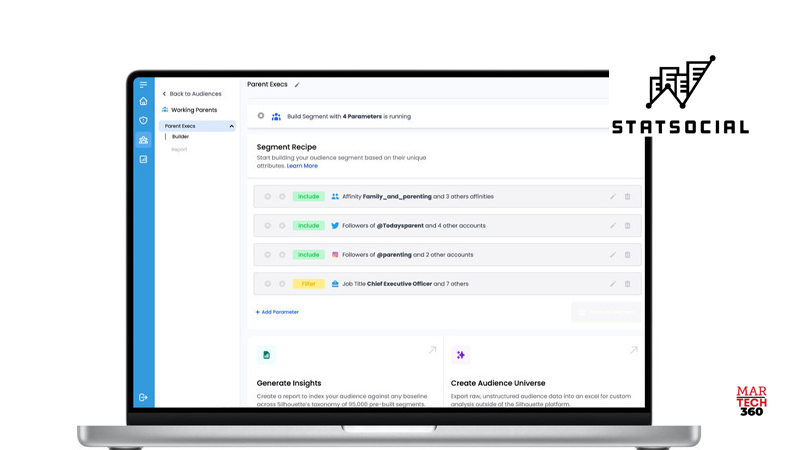Viewport: 800px width, 450px height.
Task: Toggle Include tag on @parenting row
Action: [x=309, y=255]
